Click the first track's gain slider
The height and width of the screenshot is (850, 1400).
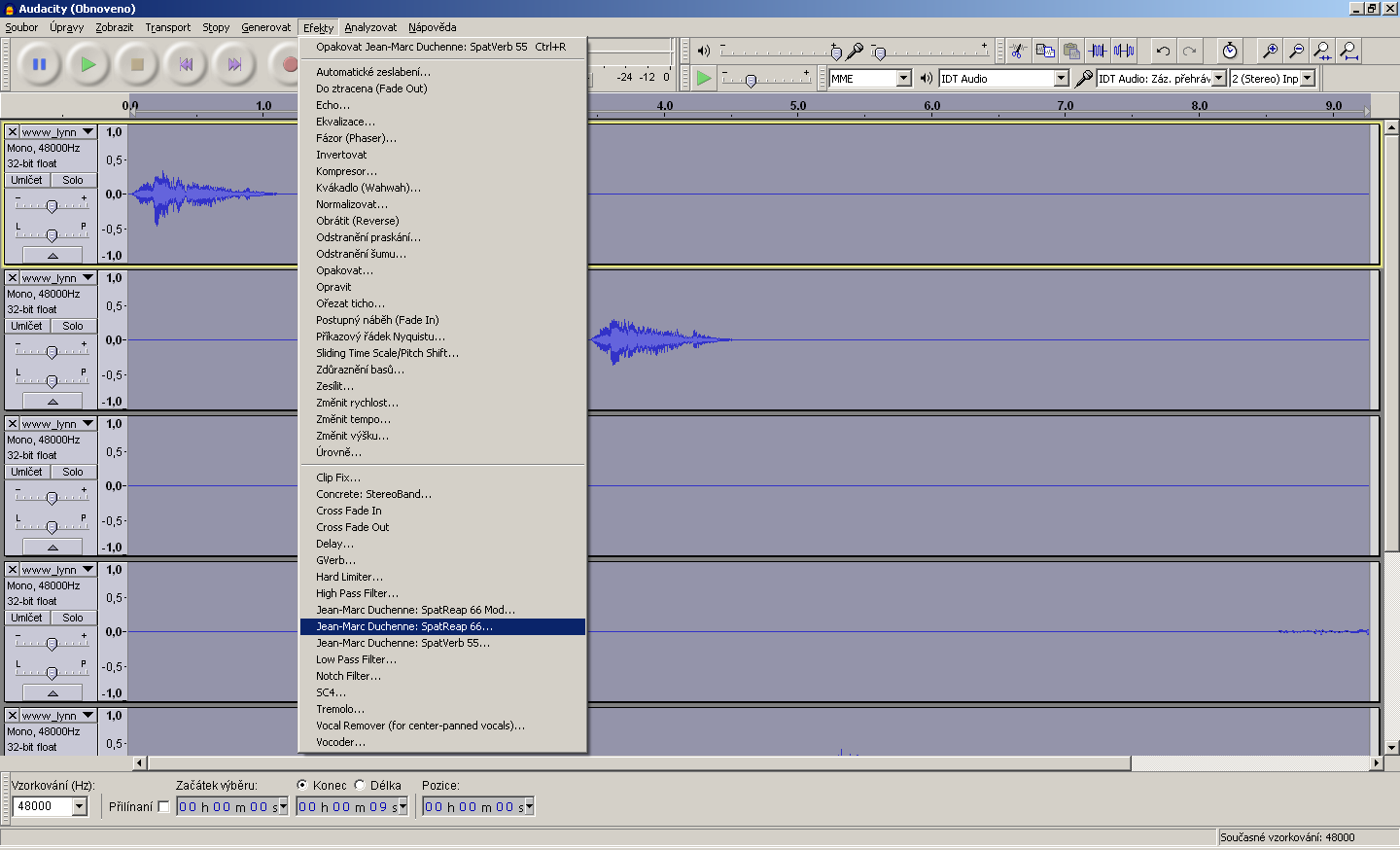pos(52,205)
